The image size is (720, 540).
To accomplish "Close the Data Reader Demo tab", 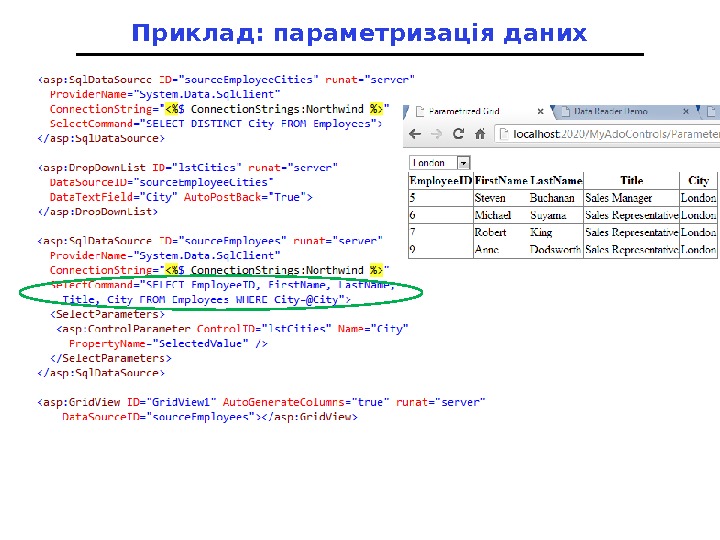I will pos(686,111).
